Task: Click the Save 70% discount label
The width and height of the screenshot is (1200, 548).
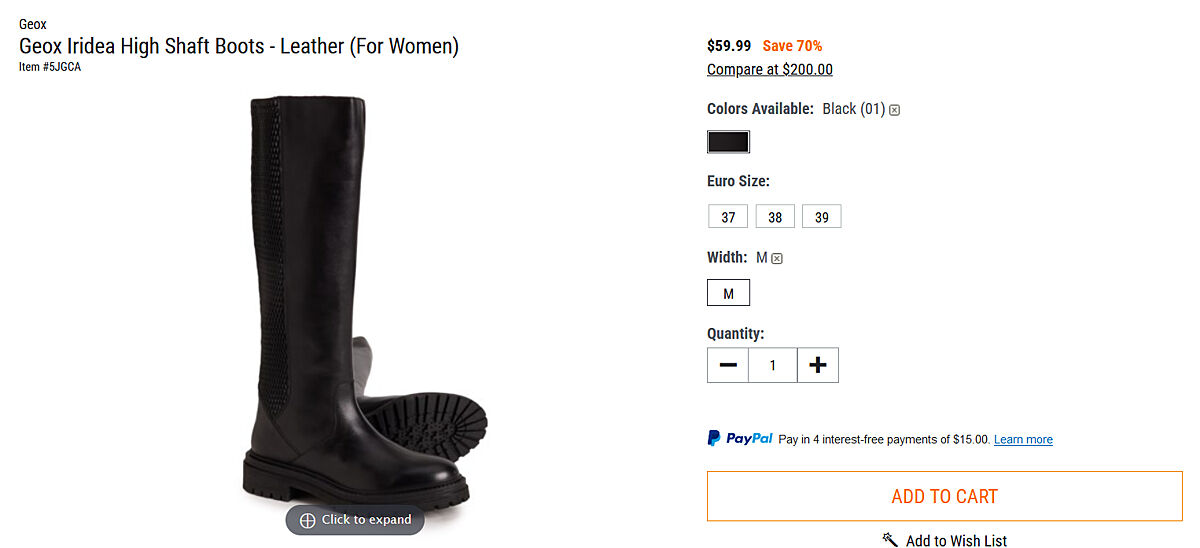Action: 792,46
